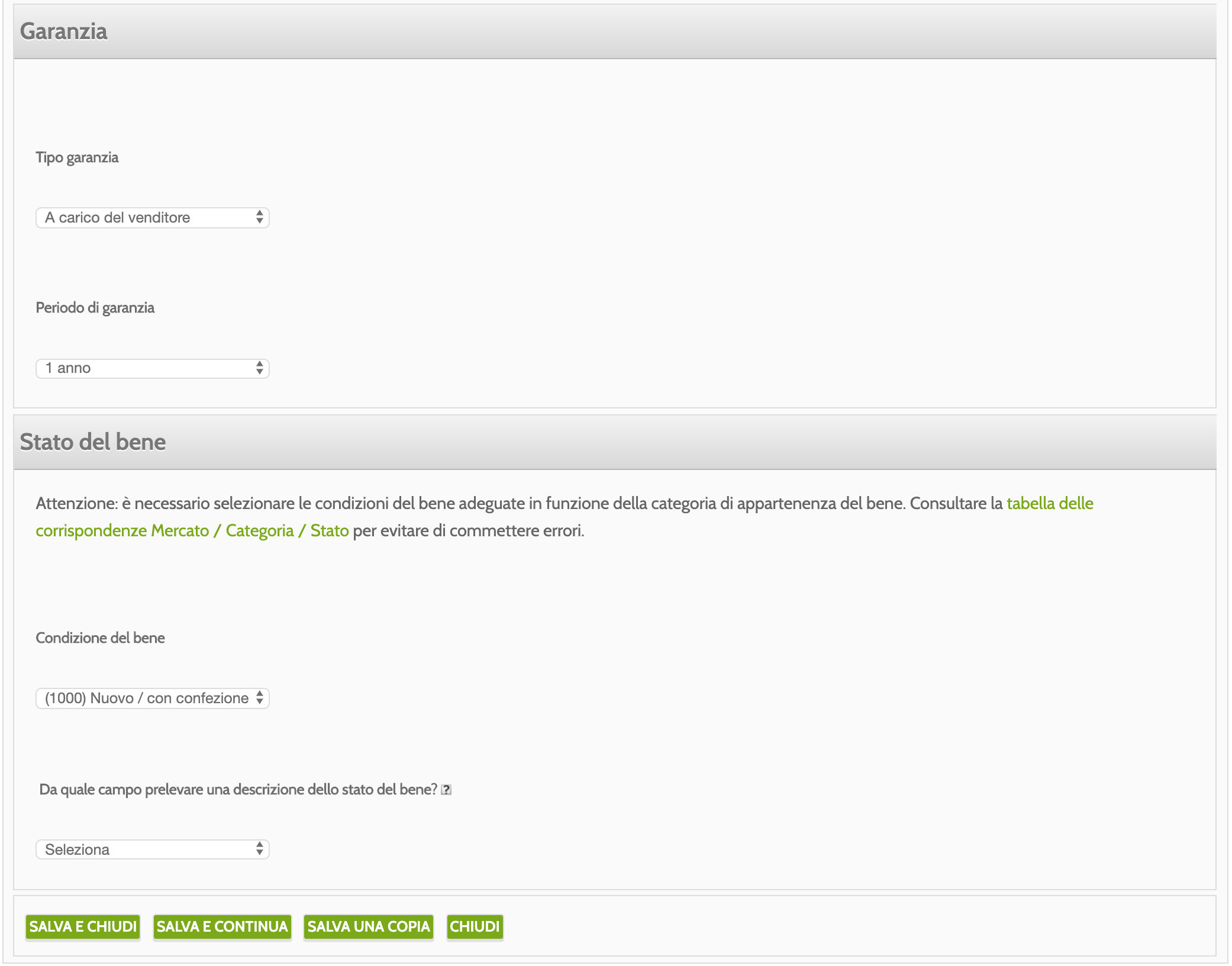The width and height of the screenshot is (1232, 966).
Task: Open the Tipo garanzia dropdown
Action: (x=153, y=217)
